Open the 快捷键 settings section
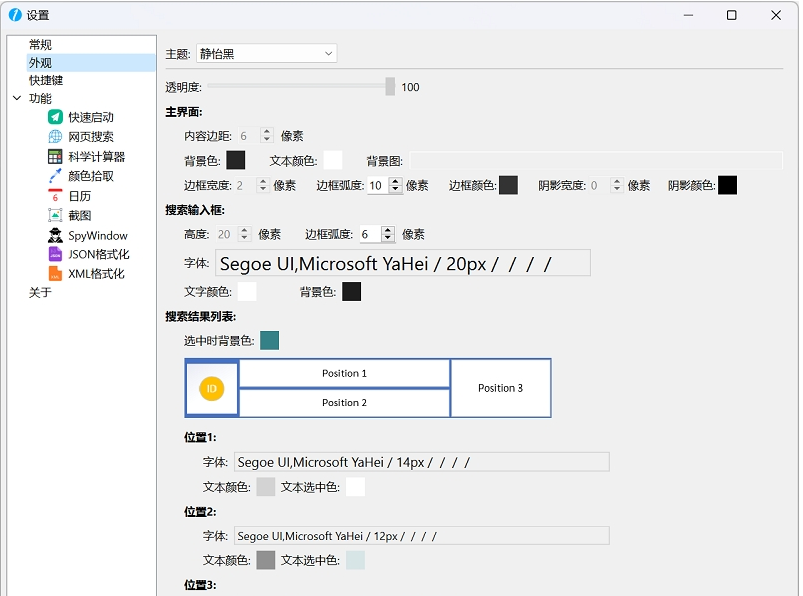 pyautogui.click(x=45, y=80)
